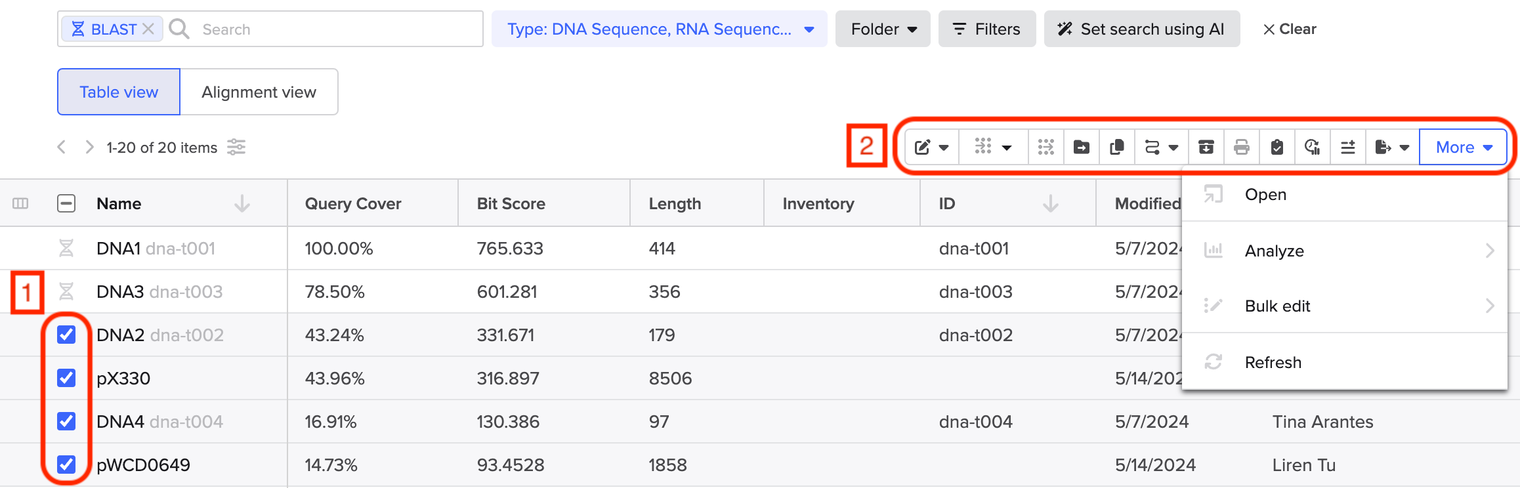This screenshot has height=488, width=1520.
Task: Click the move to folder icon
Action: [1081, 147]
